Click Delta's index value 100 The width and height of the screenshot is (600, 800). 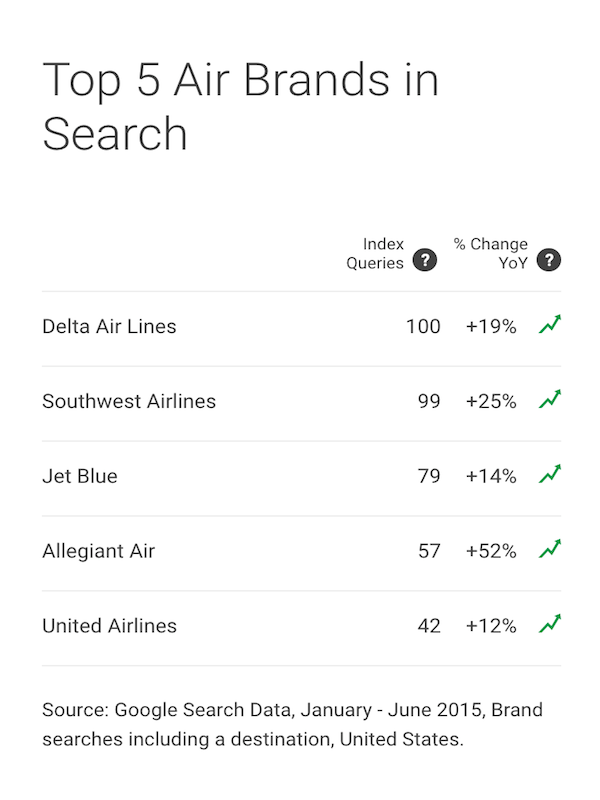(x=423, y=327)
